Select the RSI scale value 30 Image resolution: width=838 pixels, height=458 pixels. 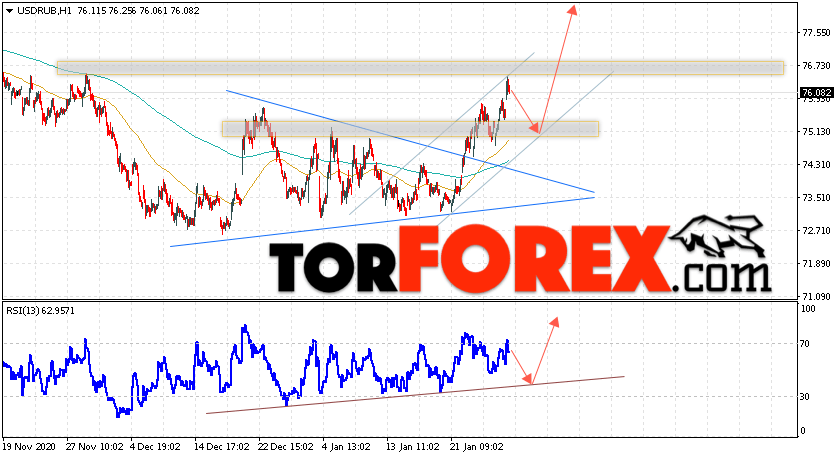click(x=806, y=397)
